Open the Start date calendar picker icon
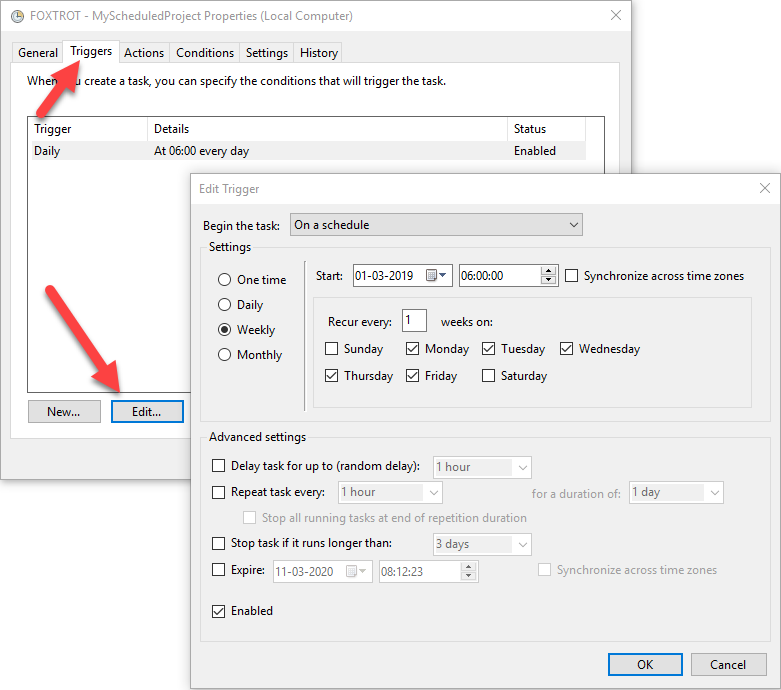This screenshot has width=781, height=690. coord(436,276)
